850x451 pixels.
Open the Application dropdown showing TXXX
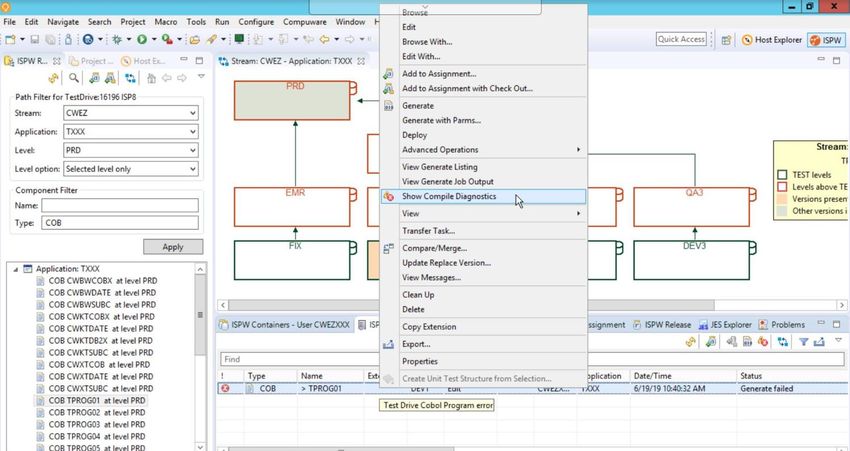192,132
